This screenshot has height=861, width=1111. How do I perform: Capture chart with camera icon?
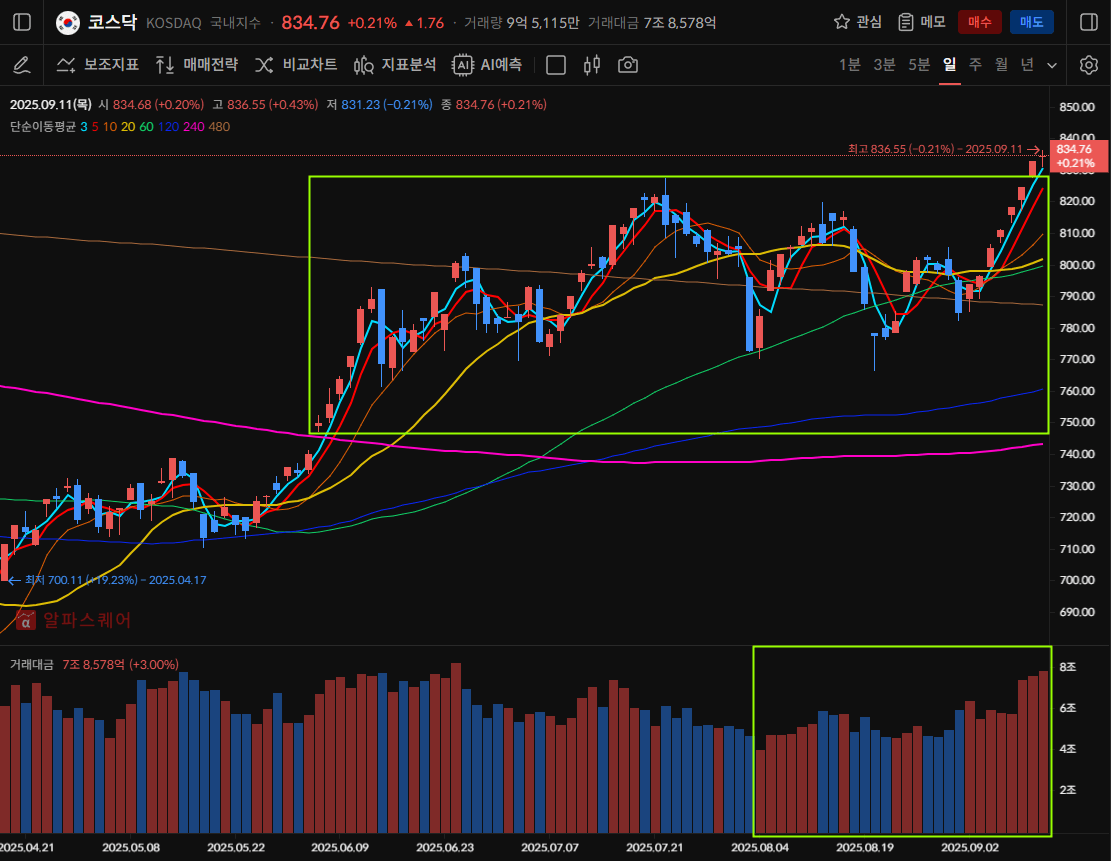tap(628, 65)
